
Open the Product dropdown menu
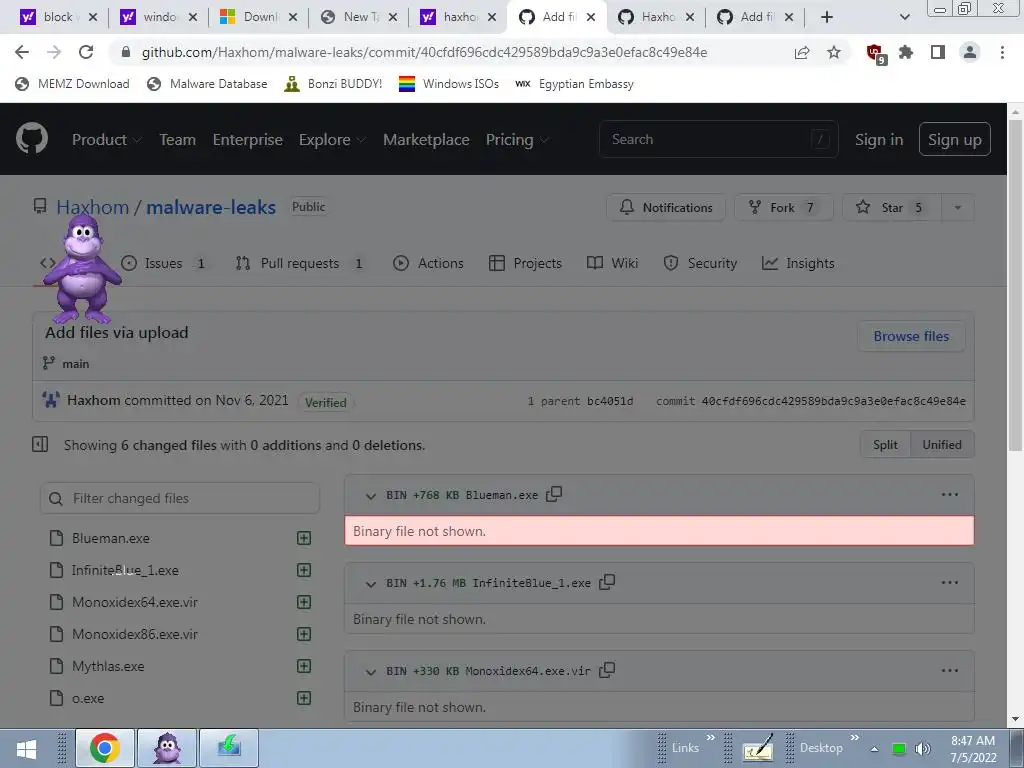[106, 139]
